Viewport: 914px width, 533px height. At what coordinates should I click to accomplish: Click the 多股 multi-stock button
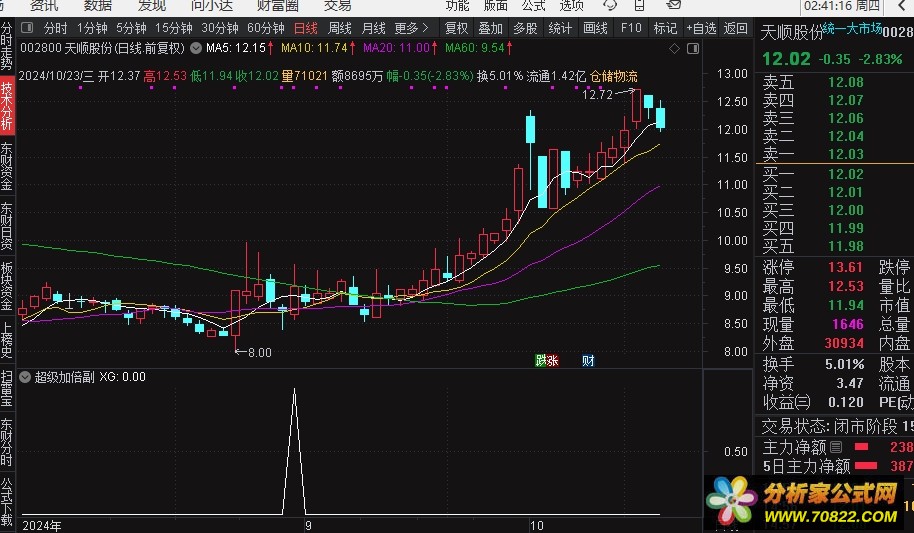(x=525, y=28)
